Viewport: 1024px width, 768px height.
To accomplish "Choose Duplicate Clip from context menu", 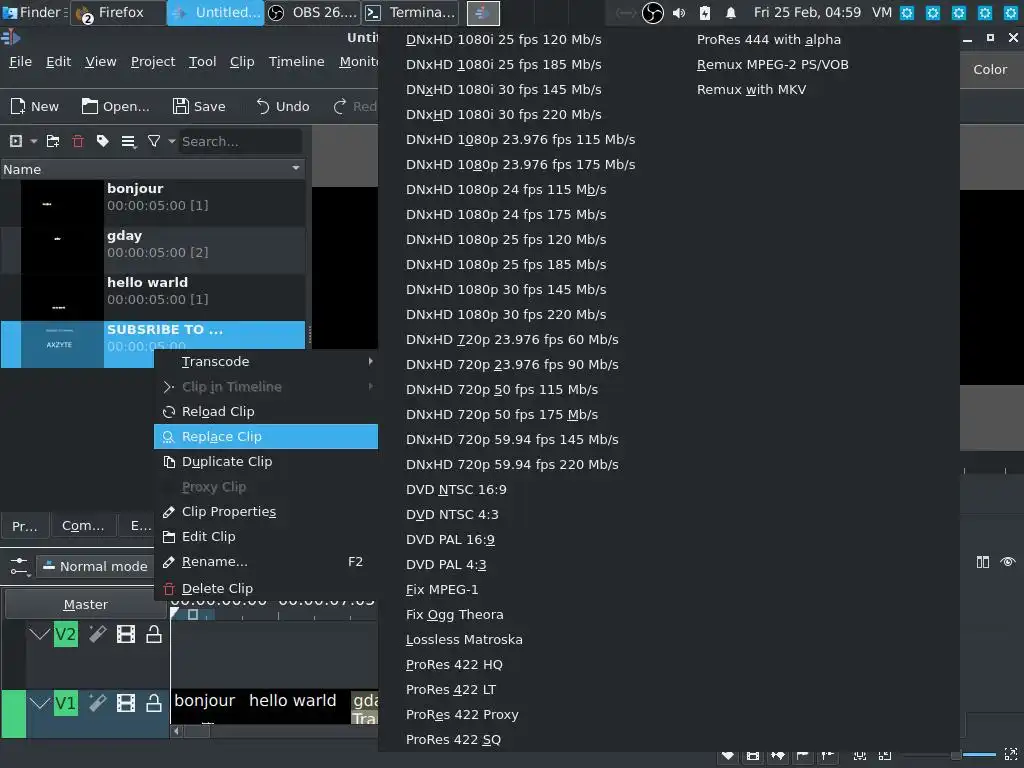I will point(266,461).
